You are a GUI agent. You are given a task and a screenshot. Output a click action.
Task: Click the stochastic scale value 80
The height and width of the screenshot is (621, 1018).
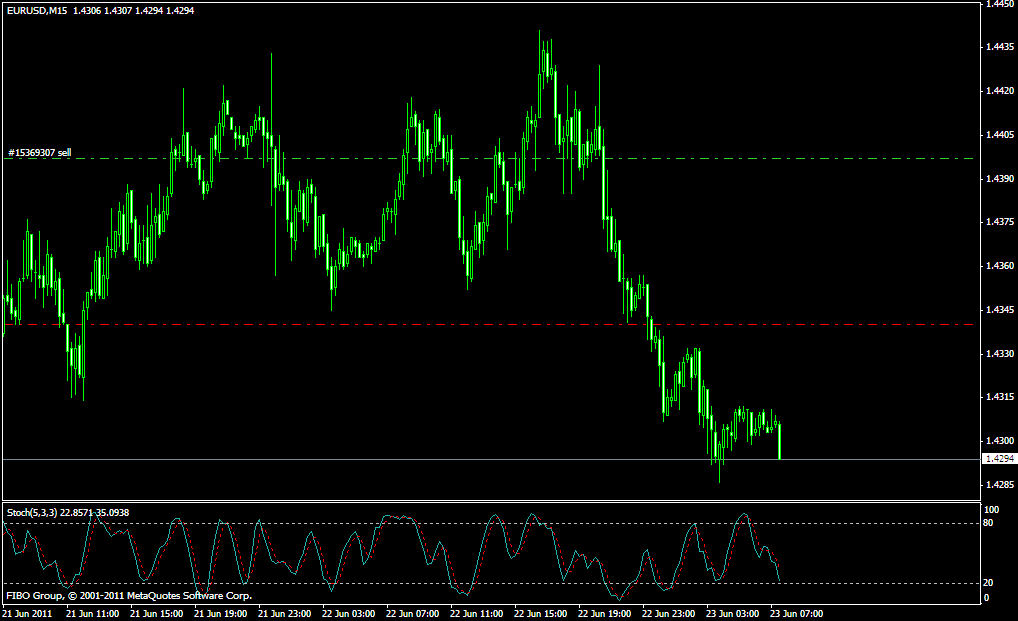tap(988, 523)
